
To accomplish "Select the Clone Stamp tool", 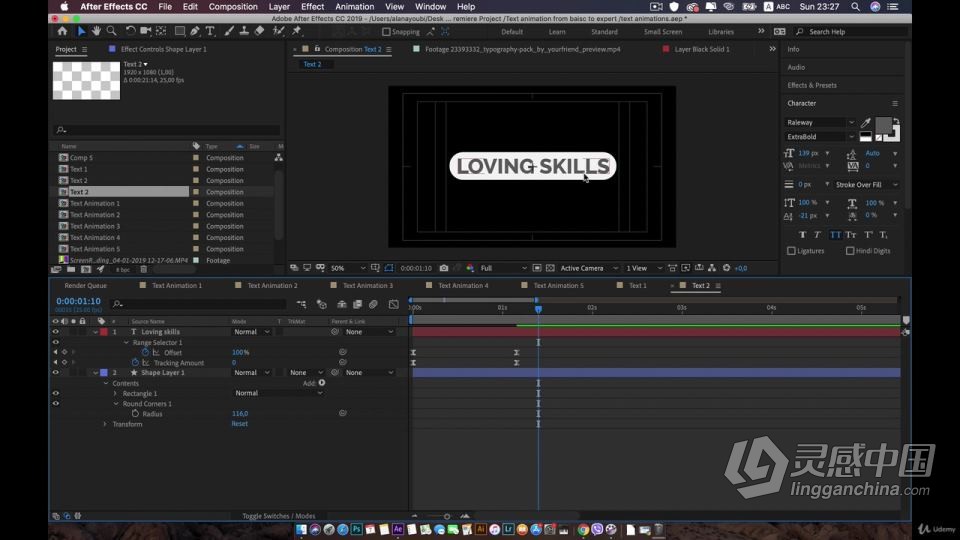I will click(x=244, y=31).
